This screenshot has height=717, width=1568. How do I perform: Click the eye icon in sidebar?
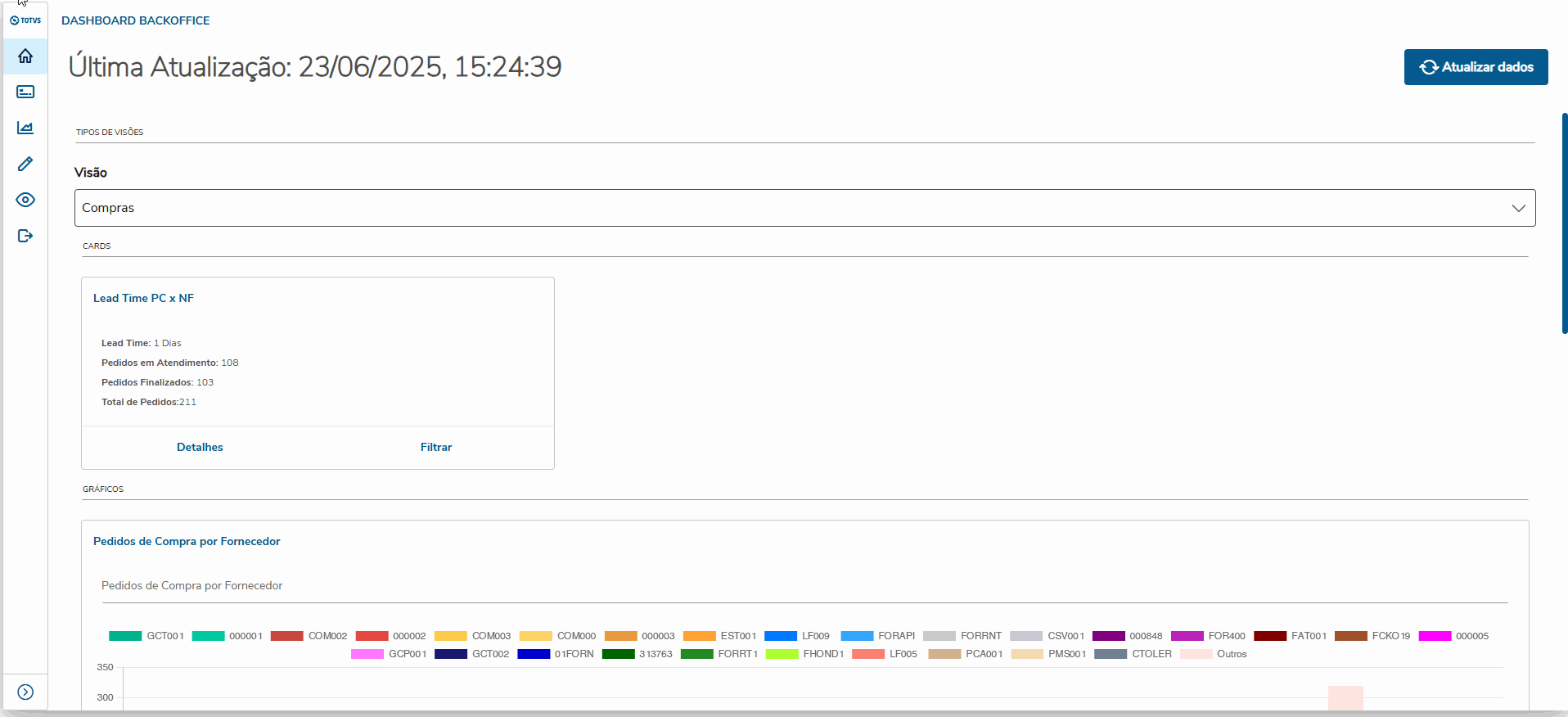pyautogui.click(x=25, y=200)
